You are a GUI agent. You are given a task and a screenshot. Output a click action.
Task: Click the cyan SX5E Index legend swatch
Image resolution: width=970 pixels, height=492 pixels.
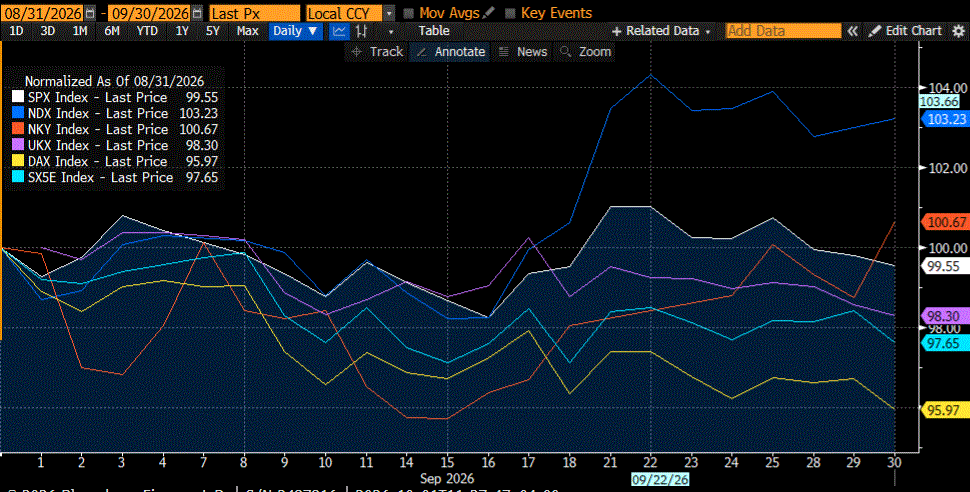18,178
